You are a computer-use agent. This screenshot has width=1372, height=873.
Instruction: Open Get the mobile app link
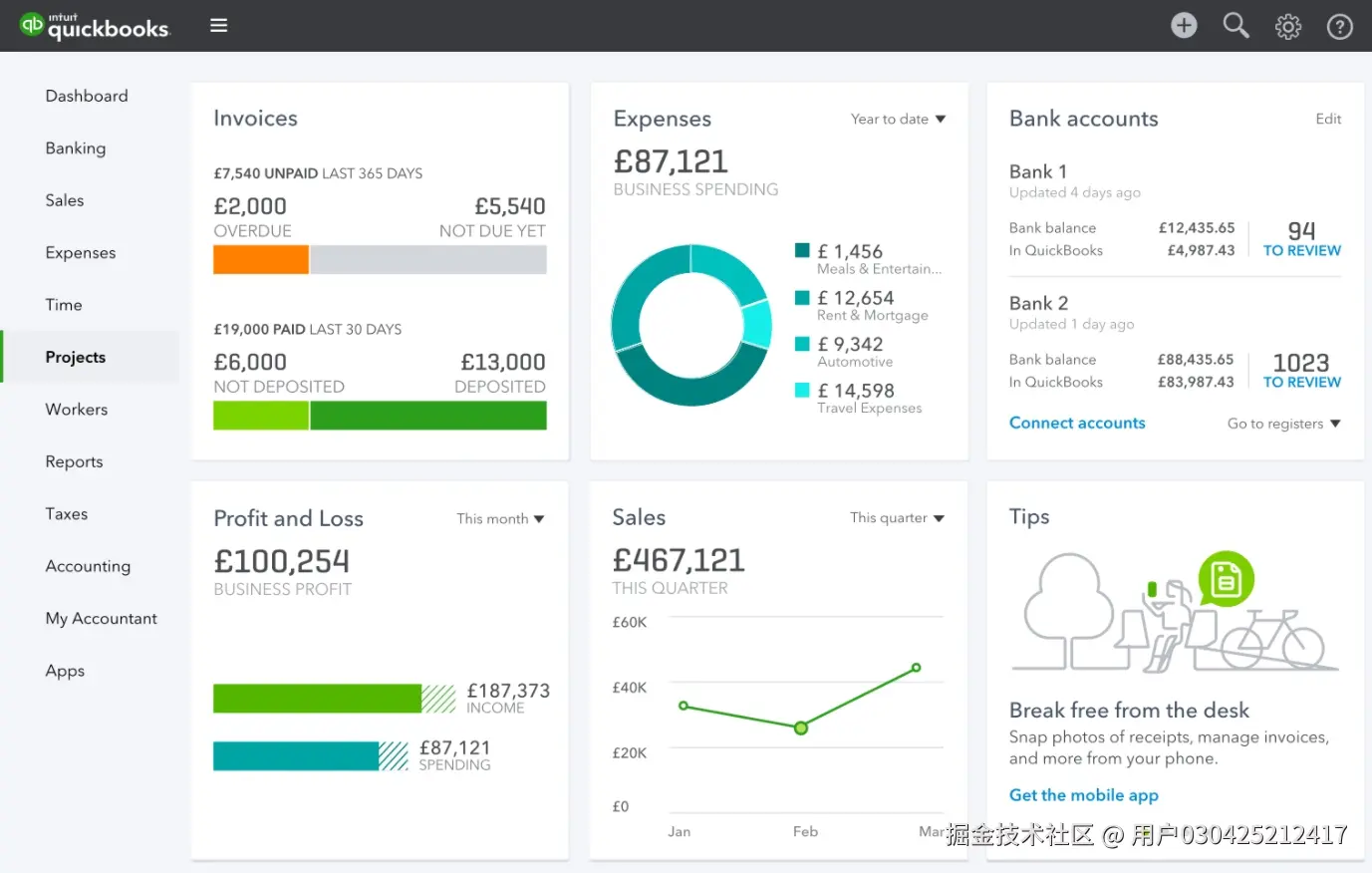point(1083,794)
